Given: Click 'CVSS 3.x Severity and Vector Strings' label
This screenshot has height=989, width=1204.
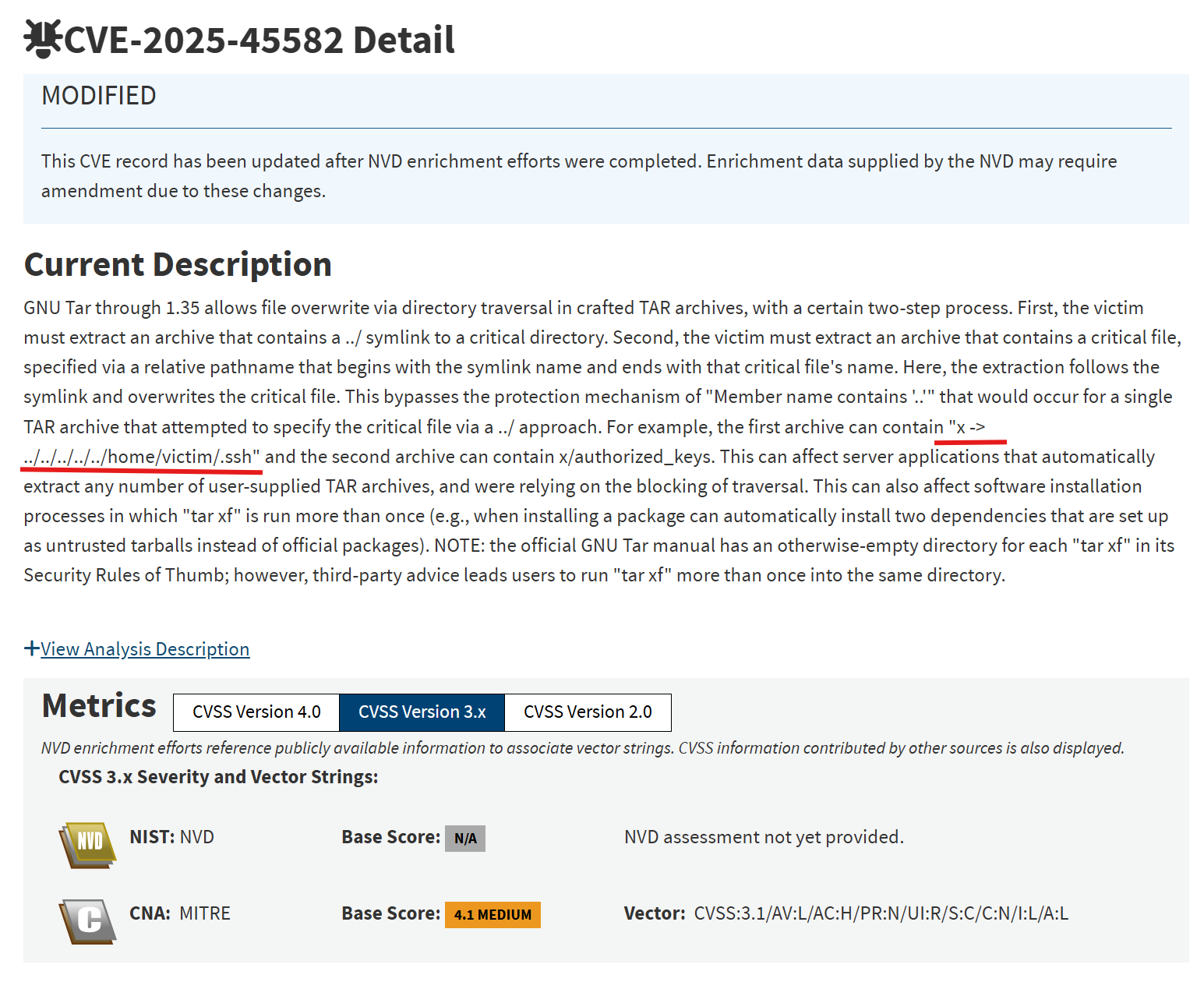Looking at the screenshot, I should [218, 777].
